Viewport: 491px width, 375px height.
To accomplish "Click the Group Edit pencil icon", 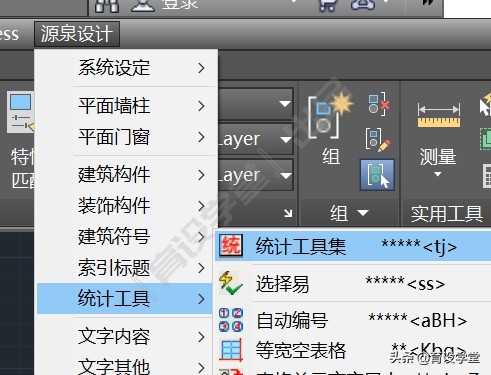I will 378,139.
